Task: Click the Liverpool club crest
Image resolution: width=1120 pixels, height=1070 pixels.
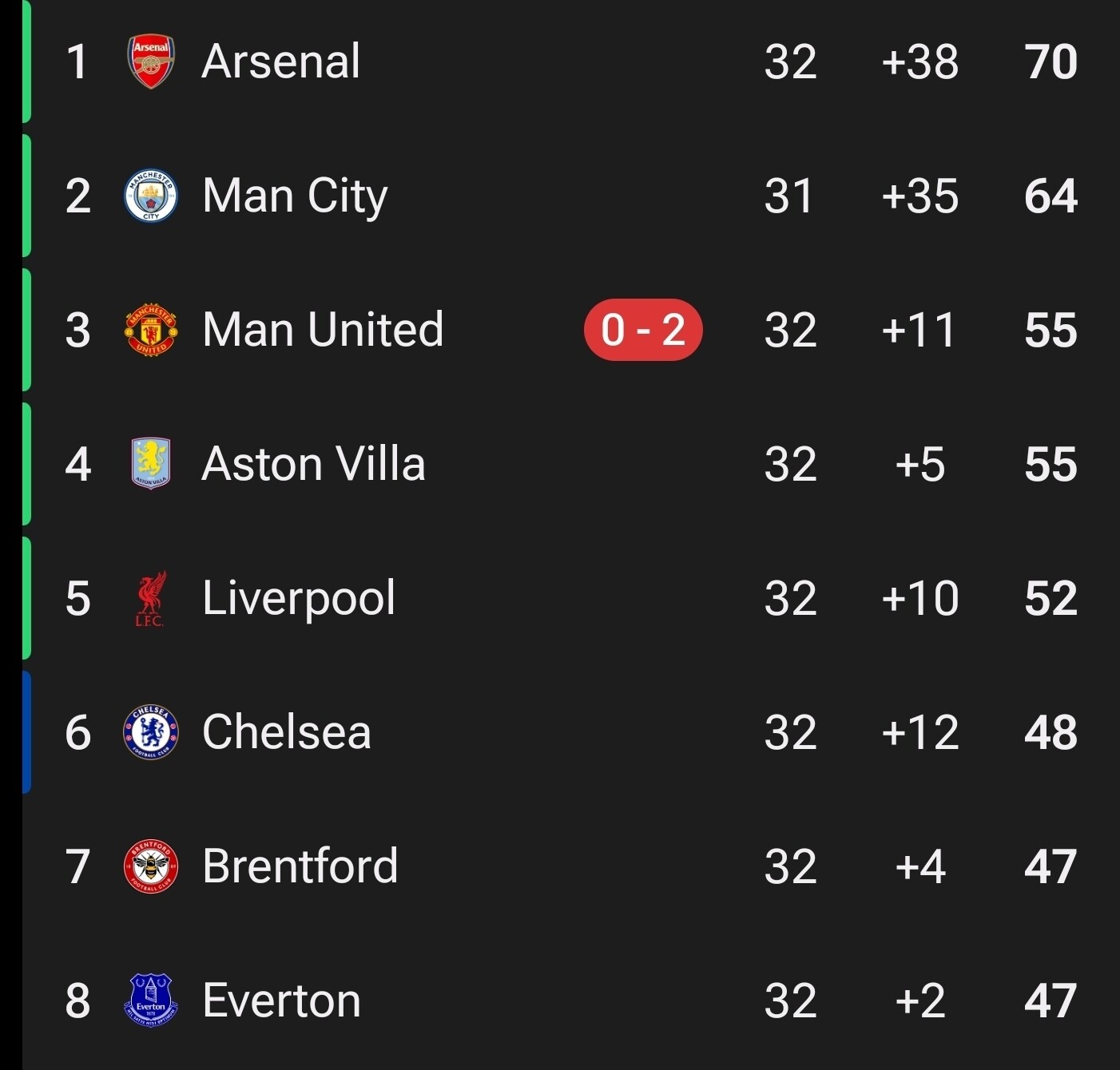Action: point(151,598)
